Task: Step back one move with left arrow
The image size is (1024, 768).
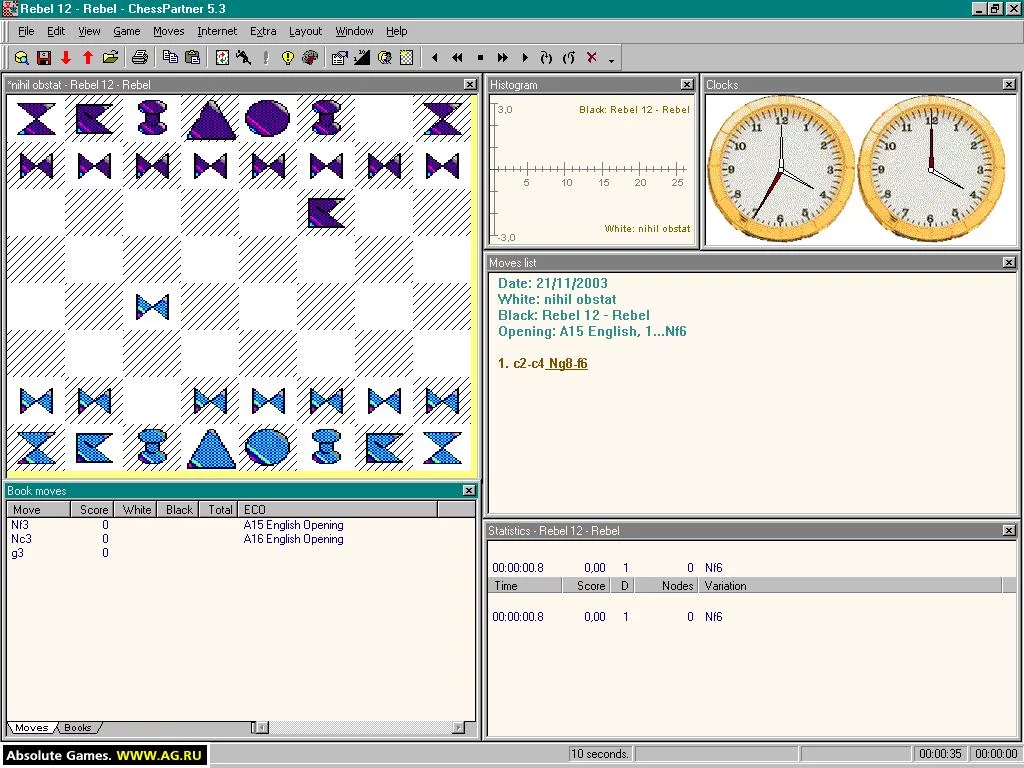Action: [x=435, y=57]
